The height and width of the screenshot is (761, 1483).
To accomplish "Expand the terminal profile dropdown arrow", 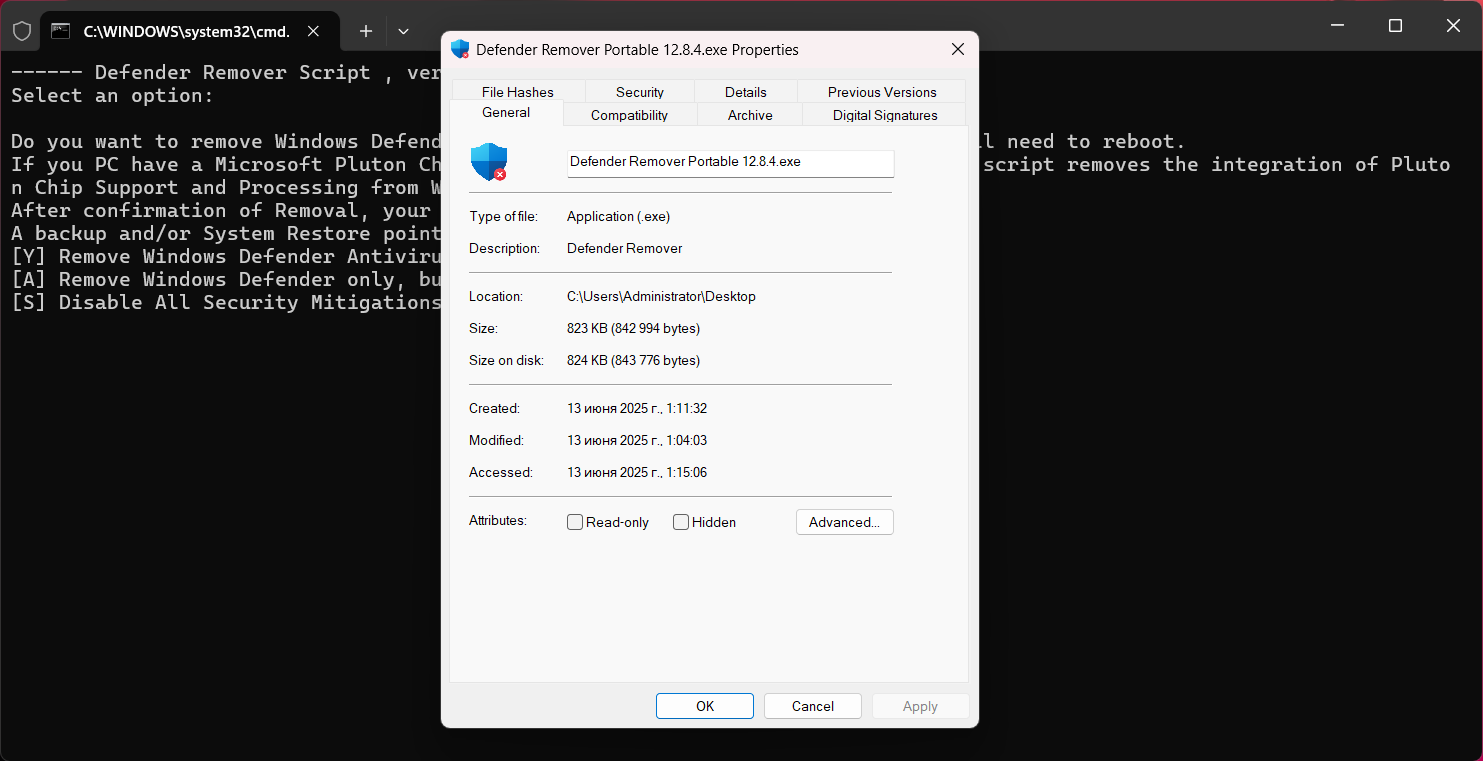I will point(403,31).
